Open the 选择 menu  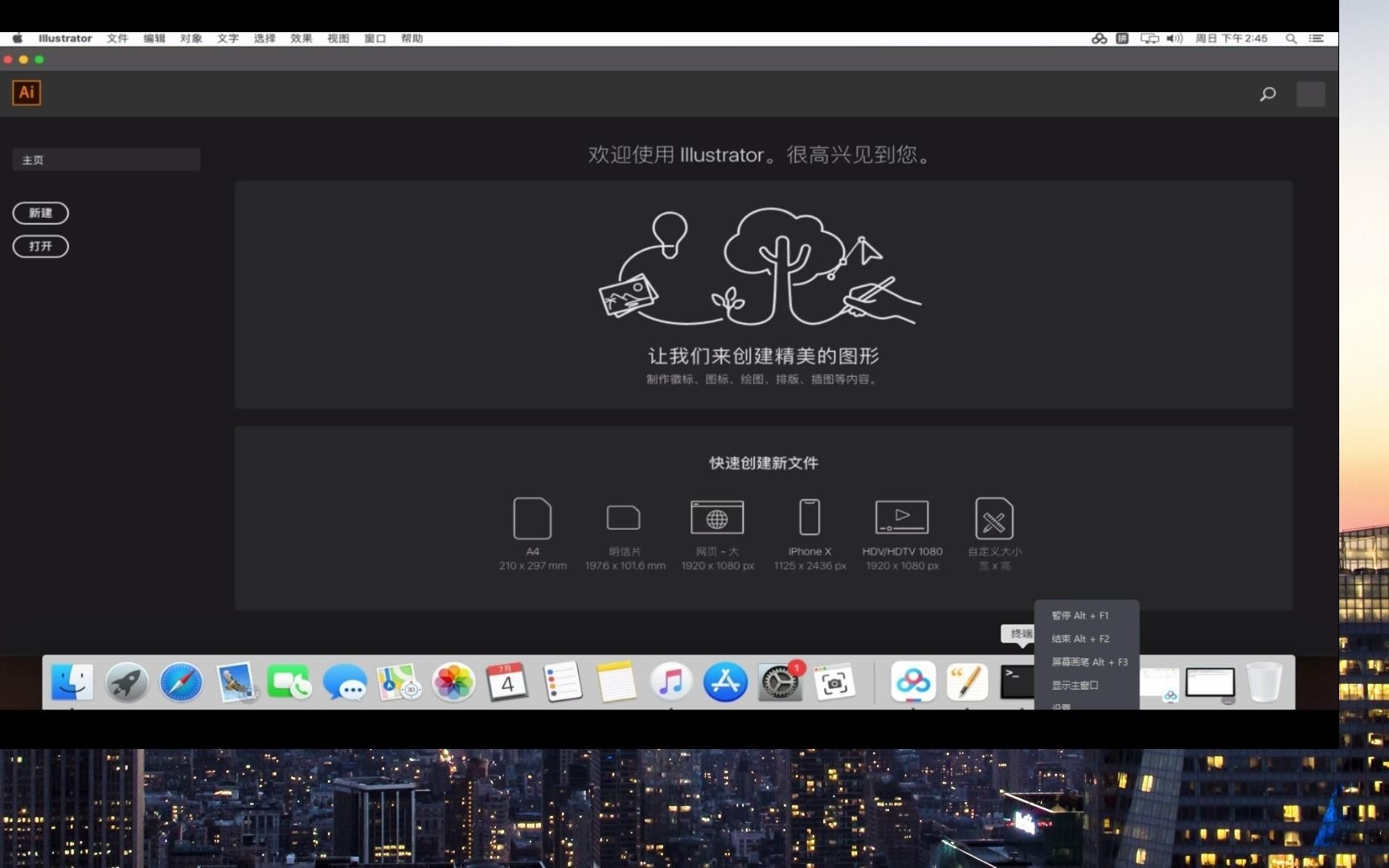(x=264, y=39)
